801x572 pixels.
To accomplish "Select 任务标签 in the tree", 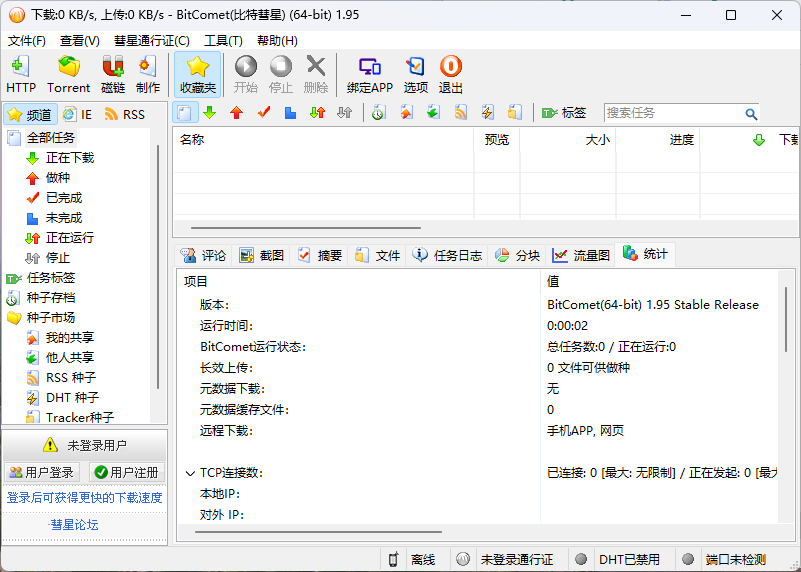I will tap(51, 278).
